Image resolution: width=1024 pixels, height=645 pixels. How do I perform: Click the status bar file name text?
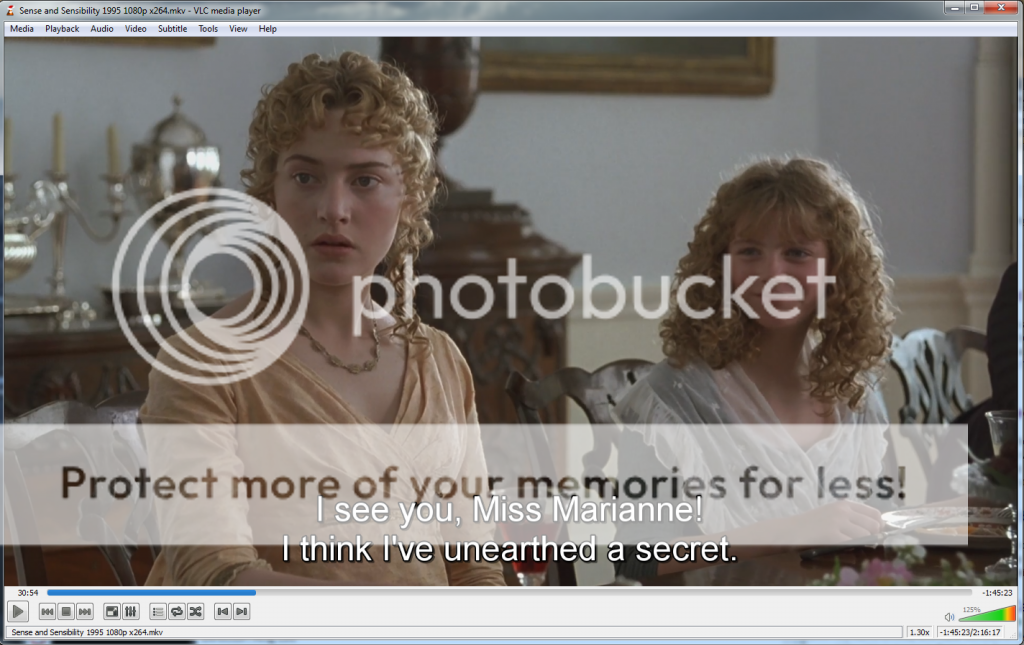coord(88,632)
